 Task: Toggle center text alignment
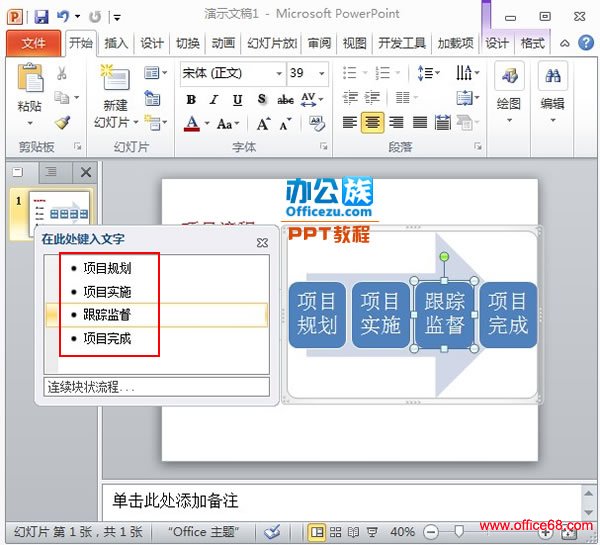(372, 122)
